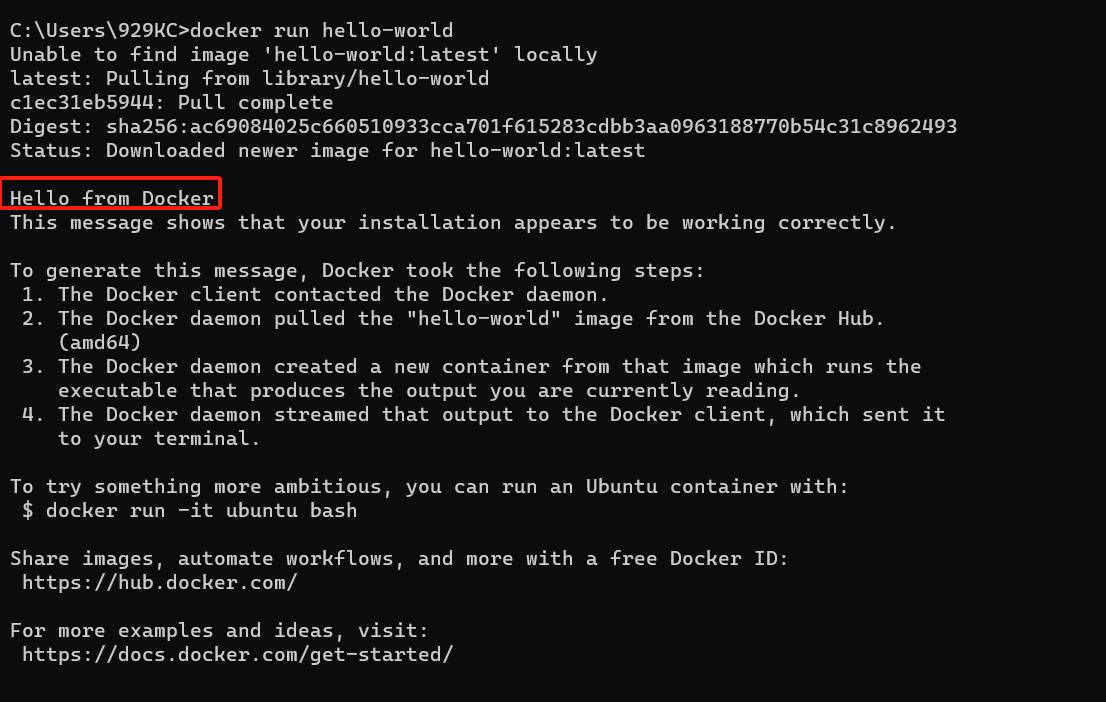Click step 3 'created a new container' line
The width and height of the screenshot is (1106, 702).
coord(471,367)
